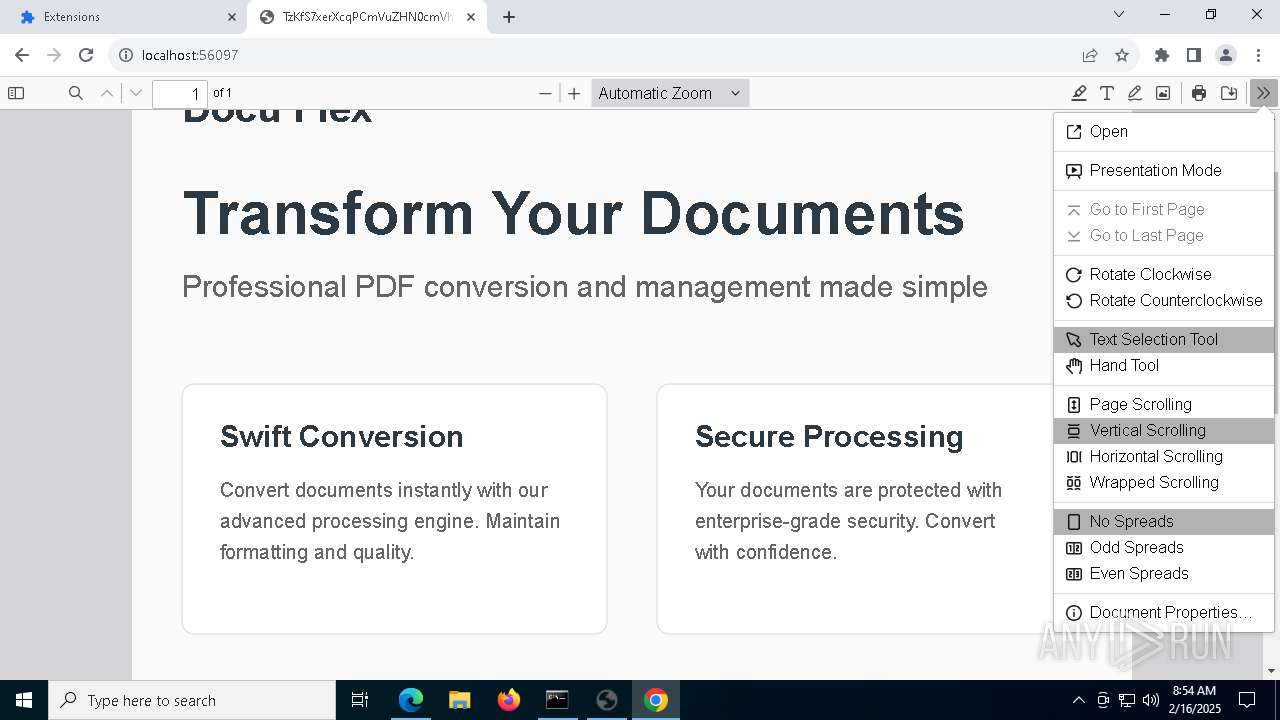Switch to Horizontal Scrolling mode
The height and width of the screenshot is (720, 1280).
click(1164, 456)
